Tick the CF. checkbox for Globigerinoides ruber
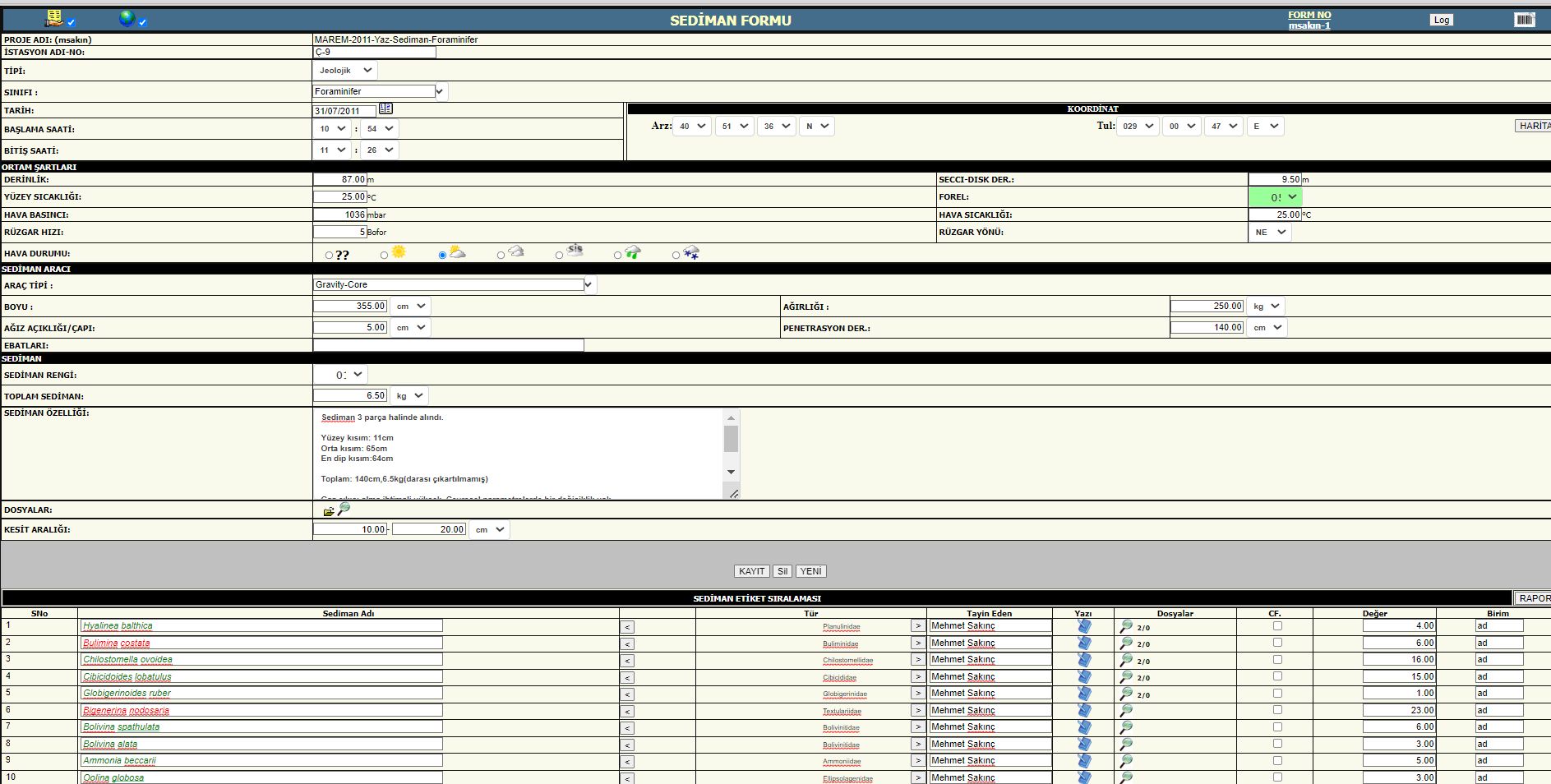This screenshot has width=1551, height=784. point(1277,693)
